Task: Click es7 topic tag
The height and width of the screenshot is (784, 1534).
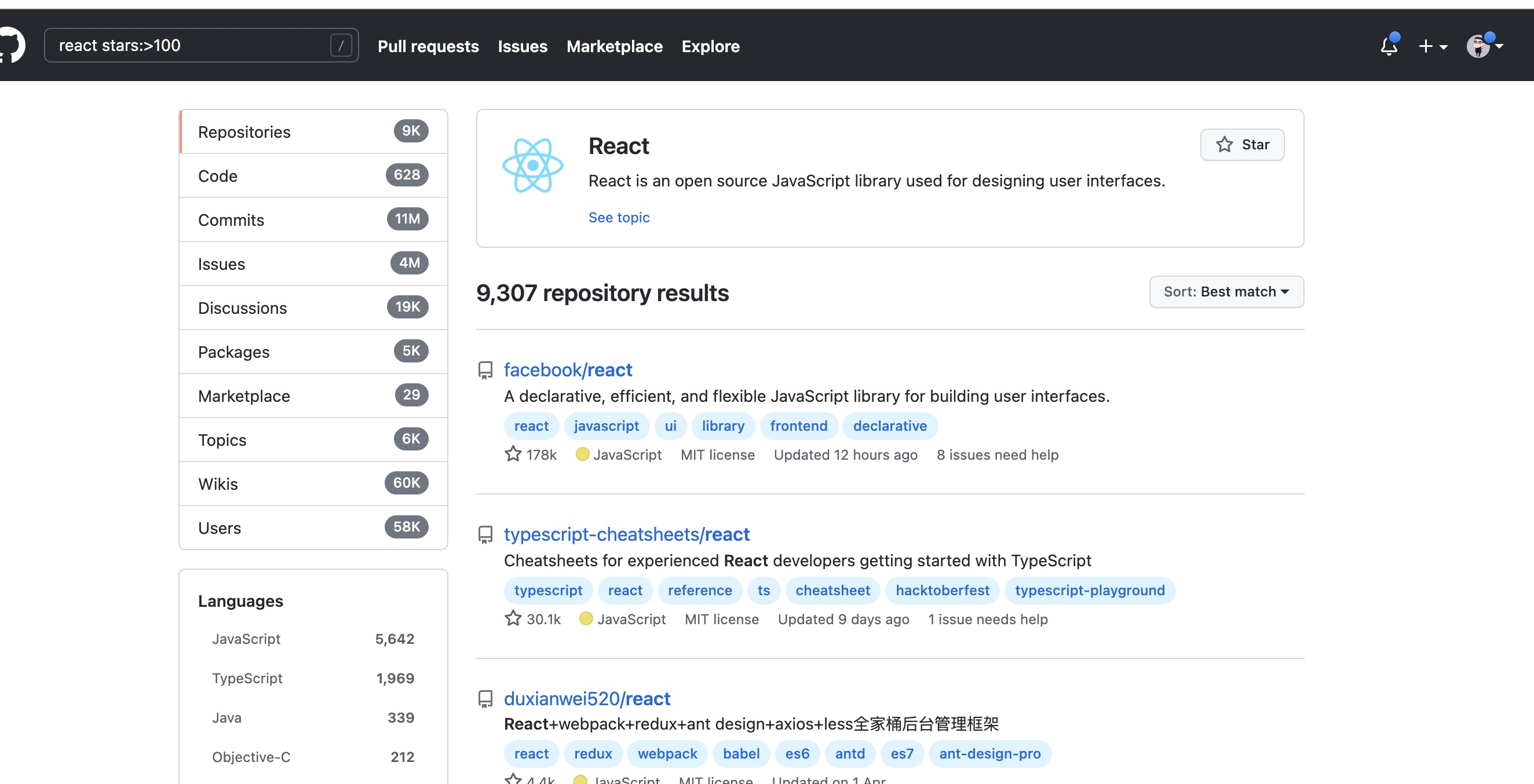Action: point(901,754)
